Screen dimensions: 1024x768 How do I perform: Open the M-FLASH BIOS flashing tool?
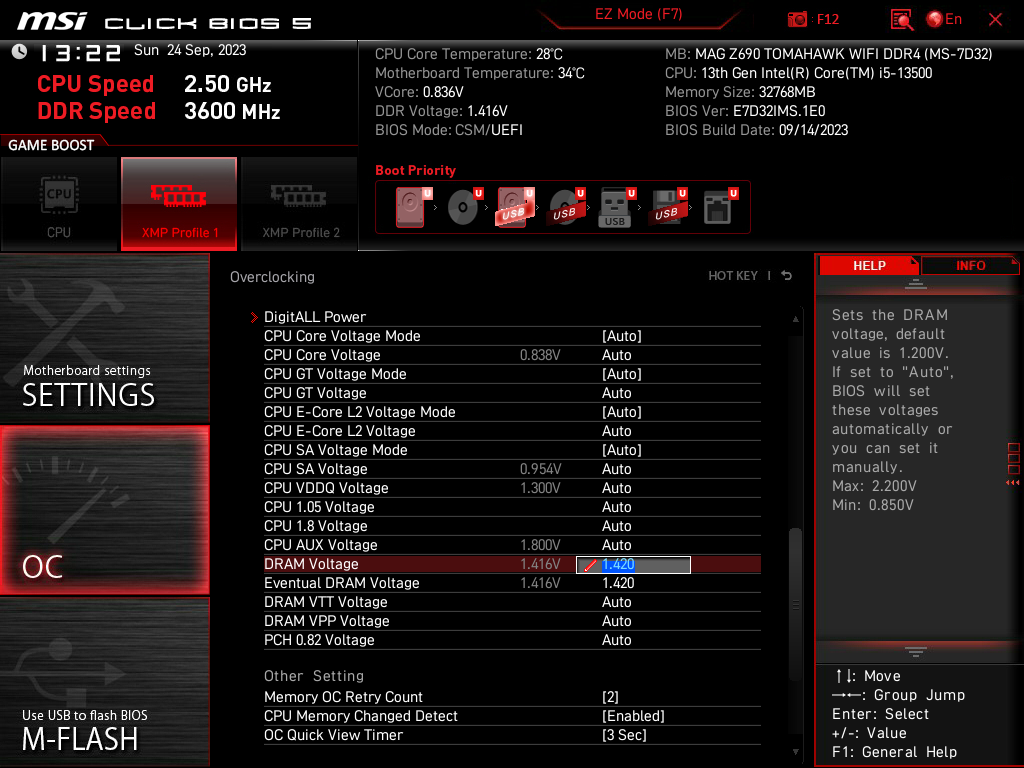point(104,680)
